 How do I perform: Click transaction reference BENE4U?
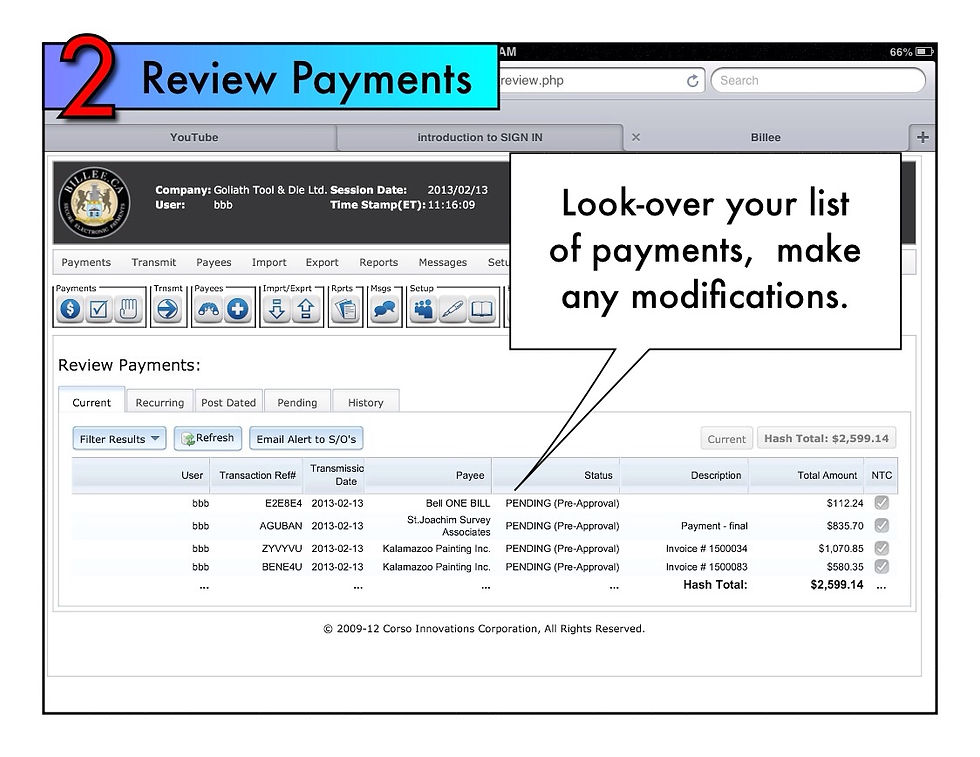[282, 567]
